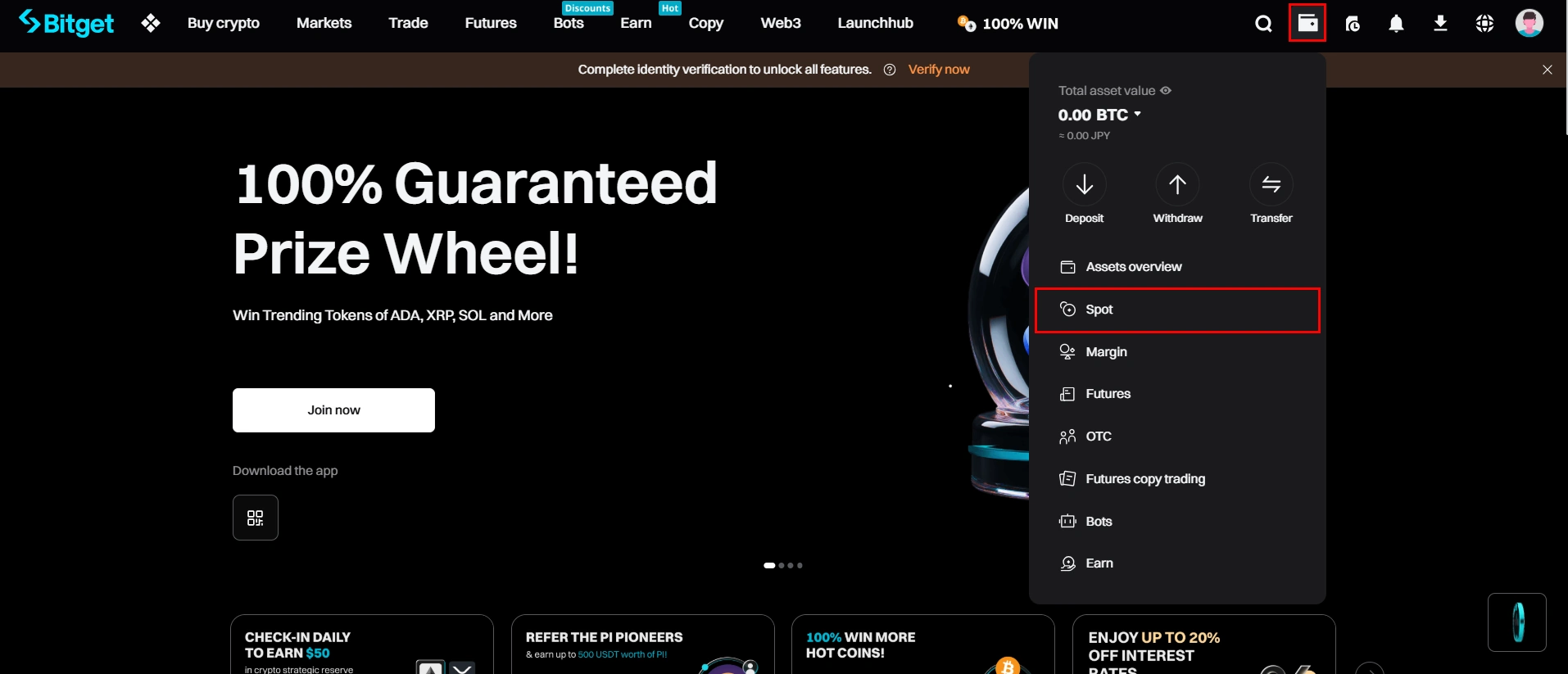Expand the BTC currency dropdown
This screenshot has height=674, width=1568.
coord(1137,115)
